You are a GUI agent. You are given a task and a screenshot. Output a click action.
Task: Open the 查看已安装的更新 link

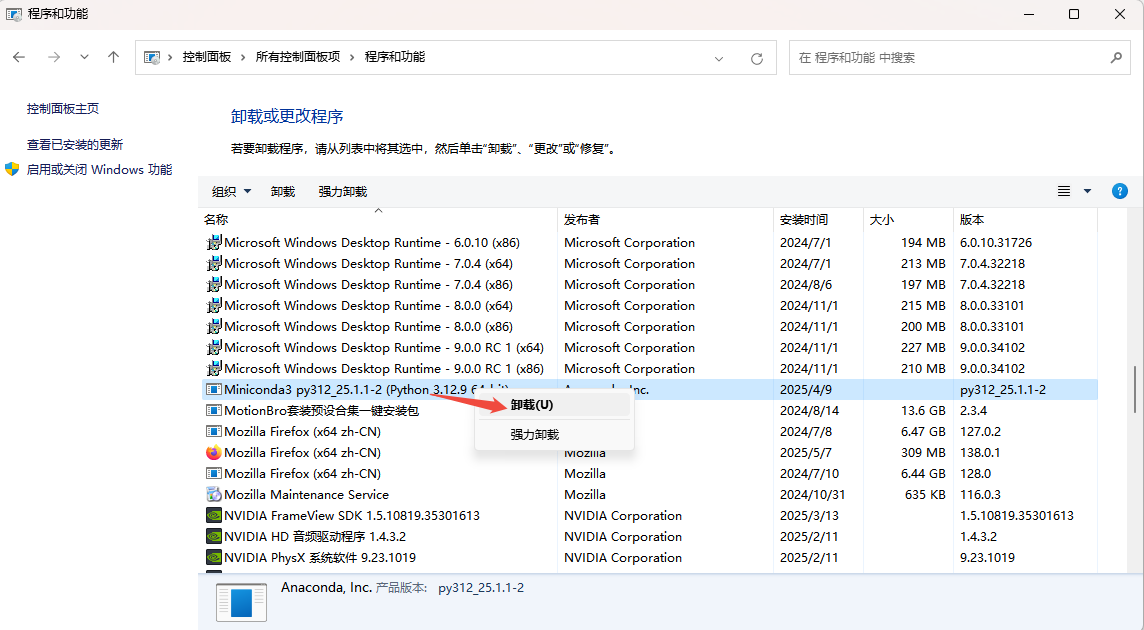click(75, 145)
